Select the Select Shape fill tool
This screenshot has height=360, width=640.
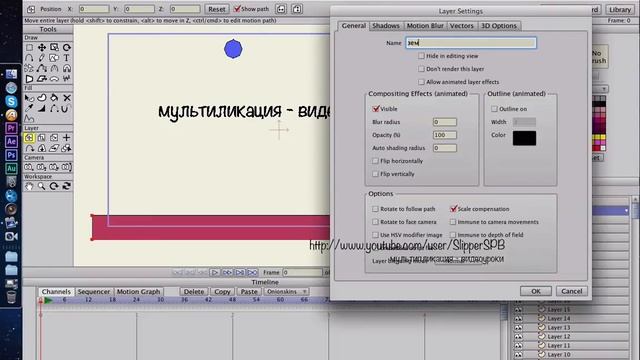[29, 98]
